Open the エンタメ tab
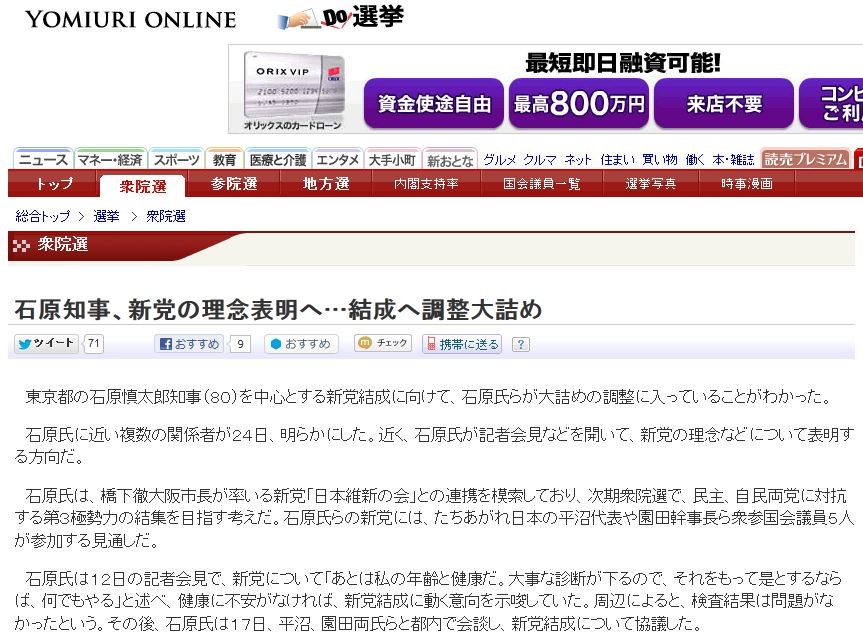The width and height of the screenshot is (863, 641). [x=337, y=160]
